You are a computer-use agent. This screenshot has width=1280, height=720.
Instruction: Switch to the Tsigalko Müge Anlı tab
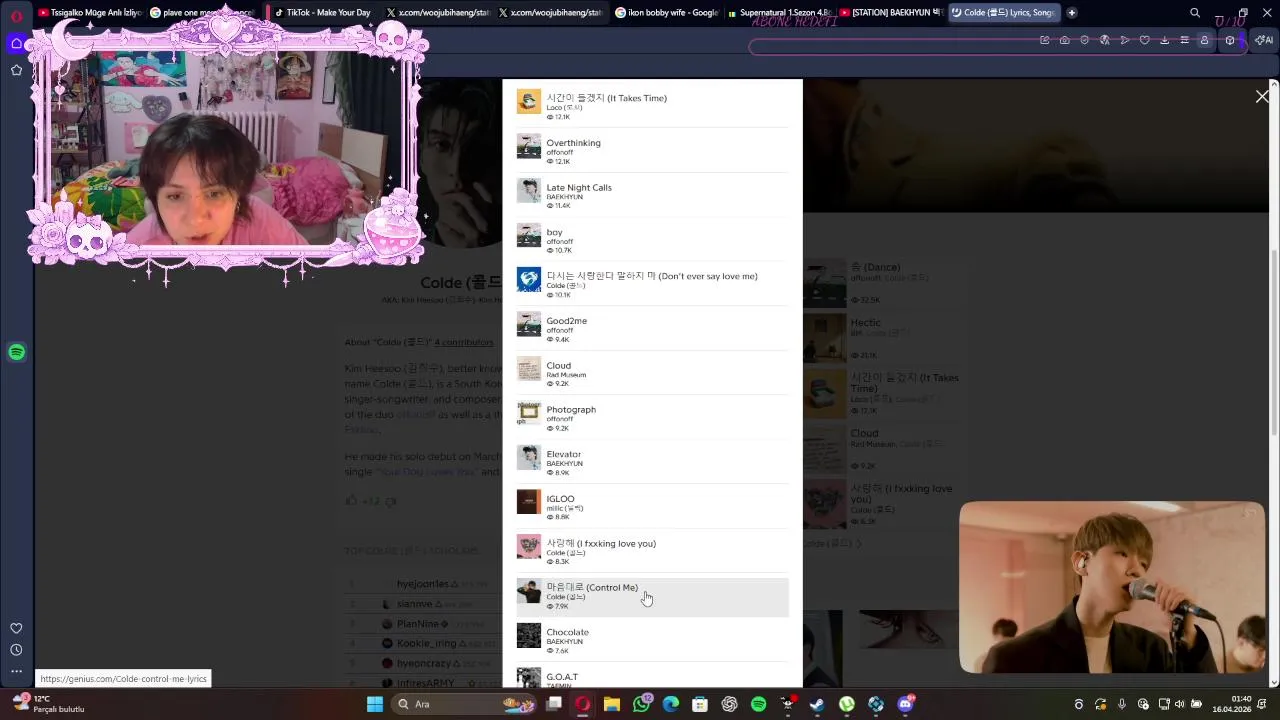pyautogui.click(x=90, y=13)
